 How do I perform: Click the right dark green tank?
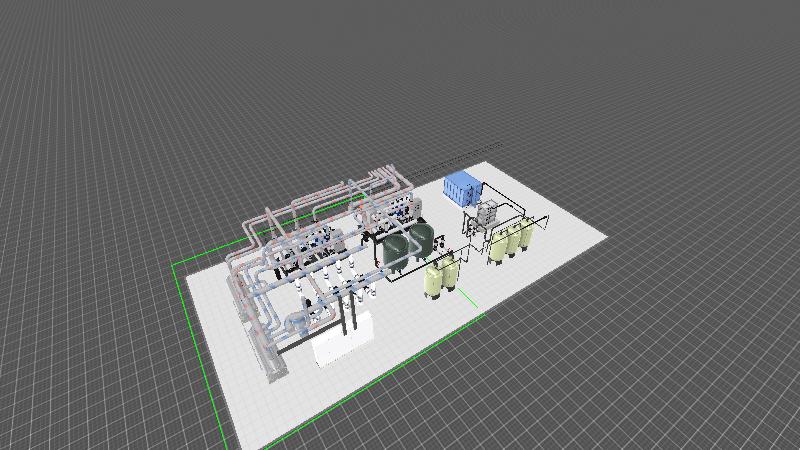(422, 239)
